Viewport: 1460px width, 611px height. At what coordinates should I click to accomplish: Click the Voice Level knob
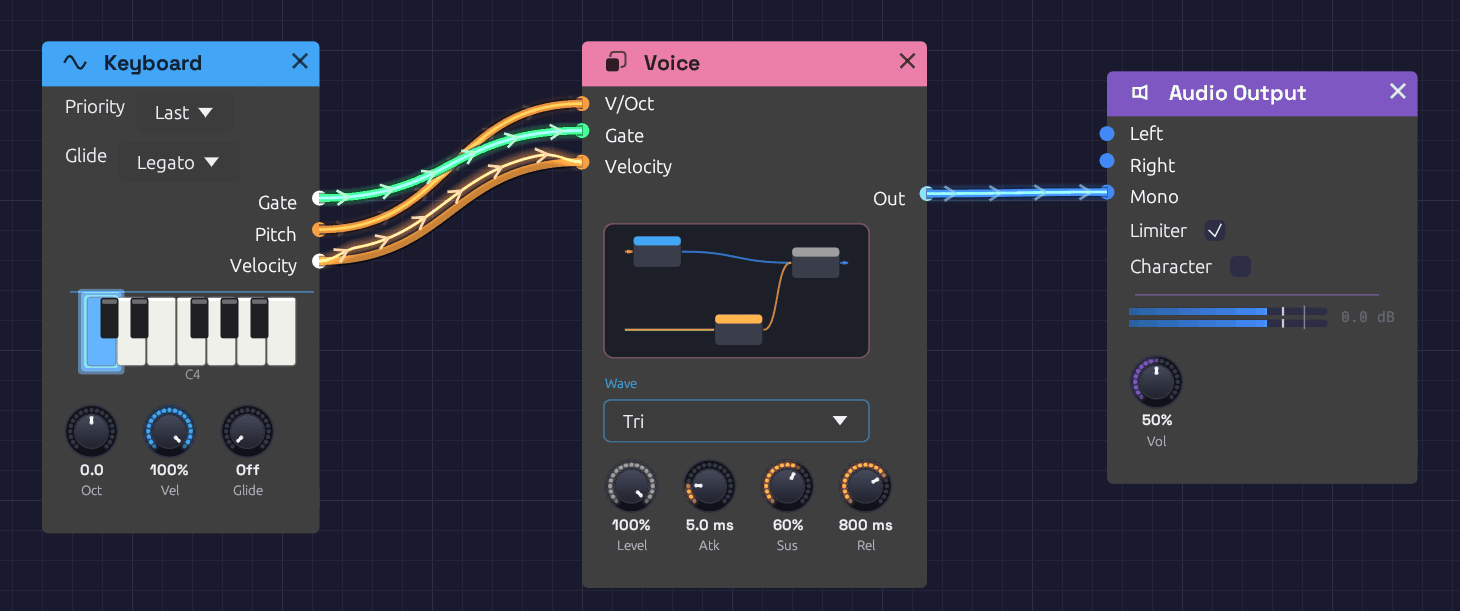(x=631, y=486)
